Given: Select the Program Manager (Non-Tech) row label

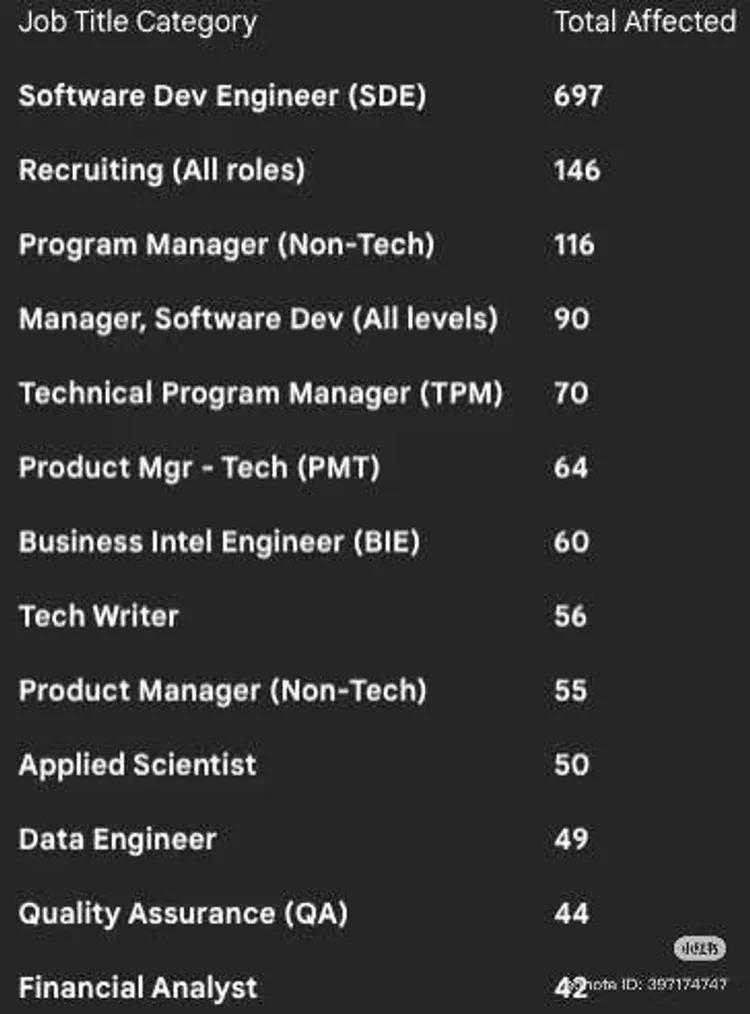Looking at the screenshot, I should pyautogui.click(x=226, y=245).
